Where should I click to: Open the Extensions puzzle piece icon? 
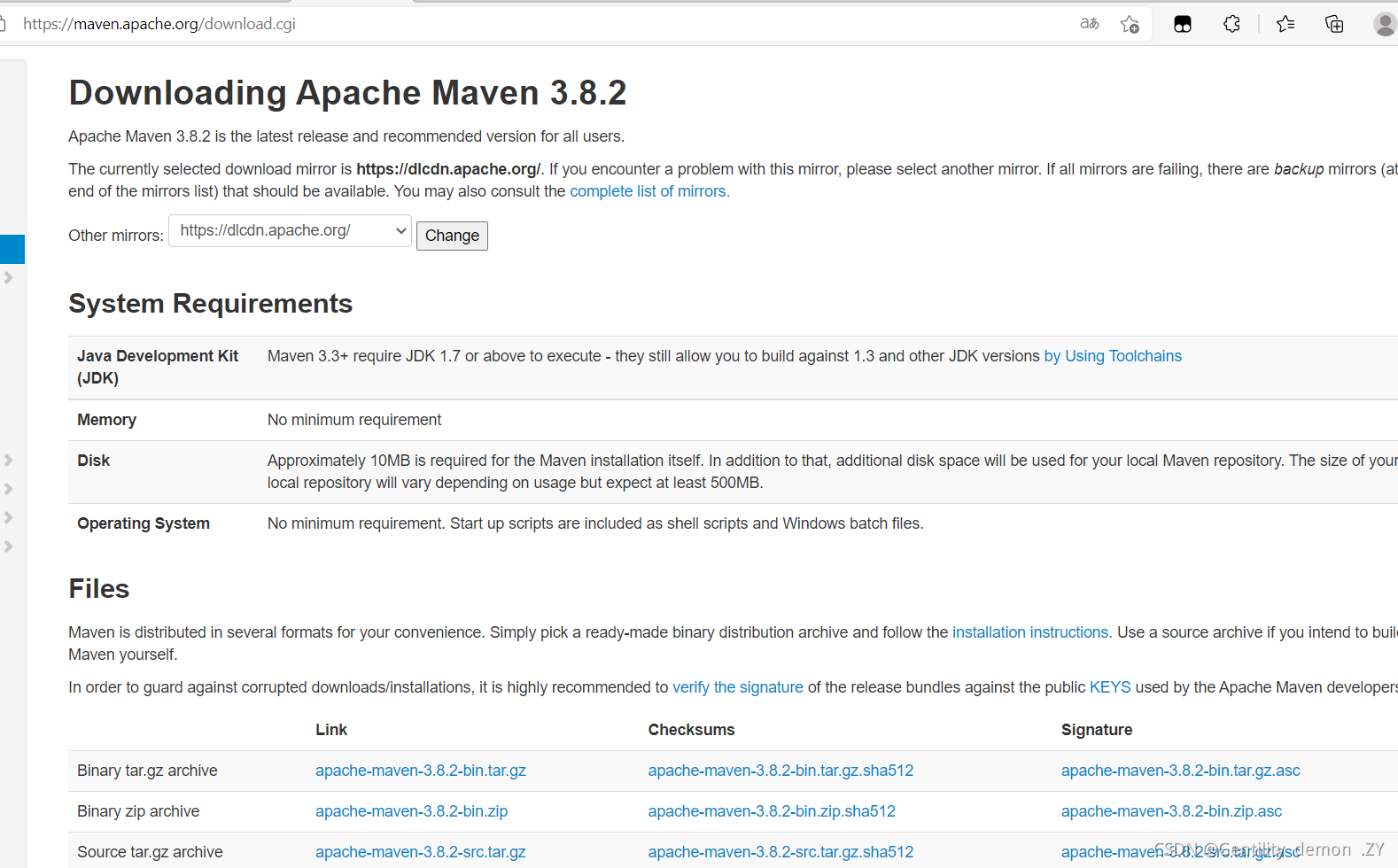click(x=1231, y=24)
